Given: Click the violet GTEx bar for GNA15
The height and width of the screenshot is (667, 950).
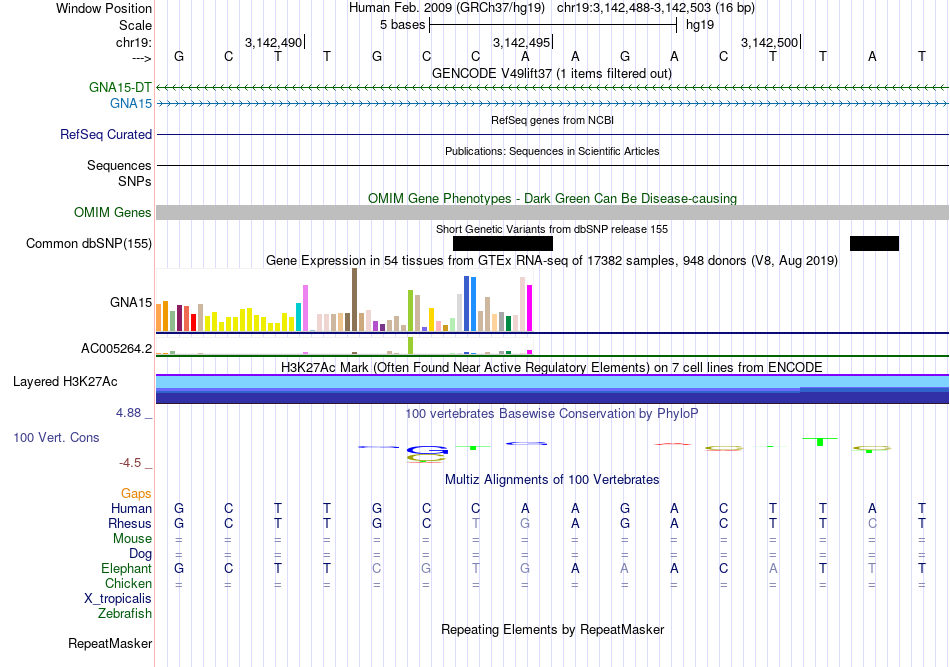Looking at the screenshot, I should click(305, 308).
